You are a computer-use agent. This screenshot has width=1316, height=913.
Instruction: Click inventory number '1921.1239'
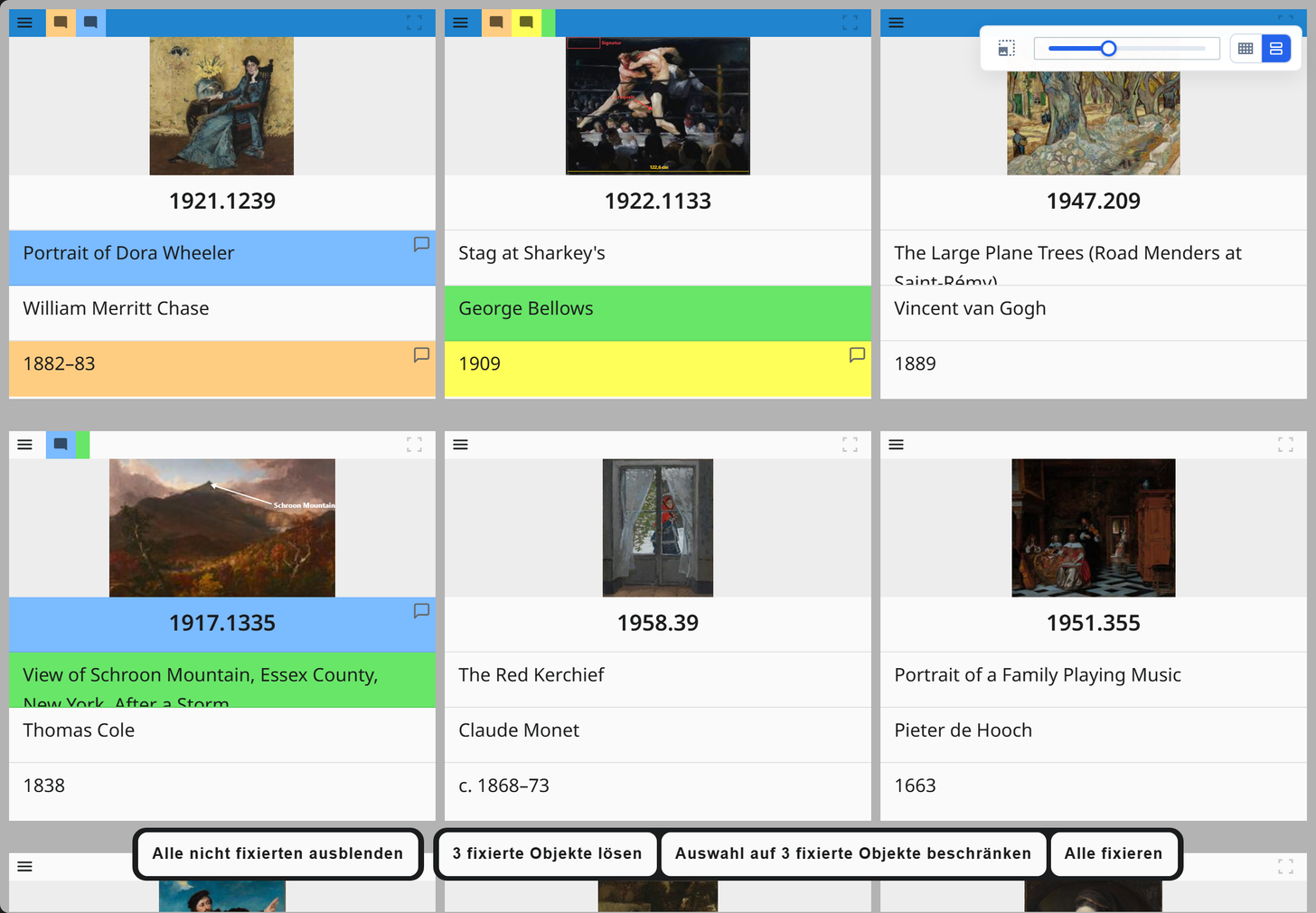click(x=222, y=201)
